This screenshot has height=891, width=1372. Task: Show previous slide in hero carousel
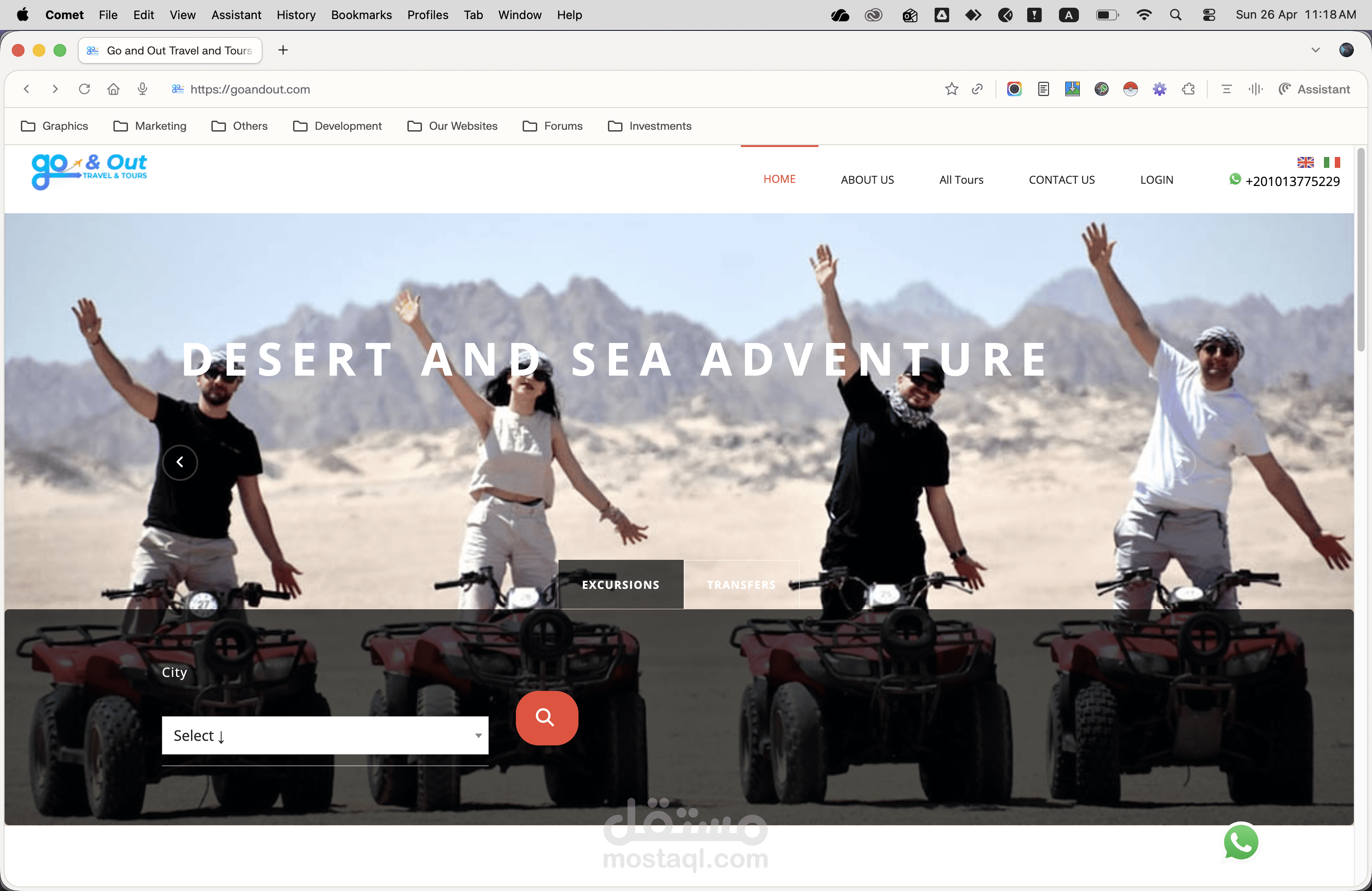[180, 462]
